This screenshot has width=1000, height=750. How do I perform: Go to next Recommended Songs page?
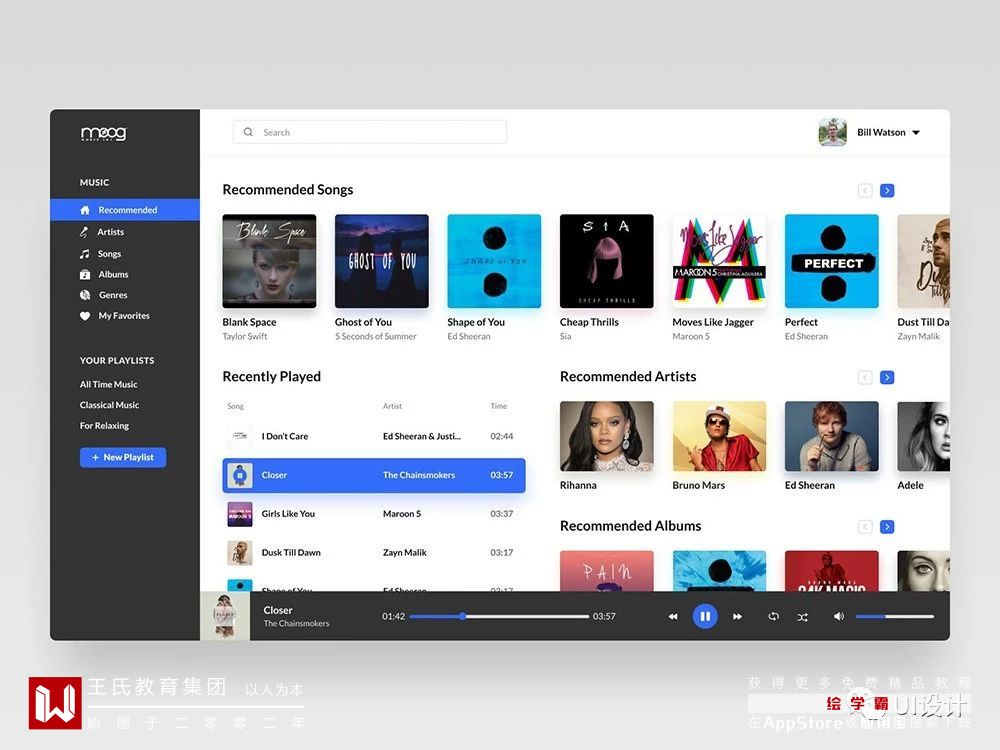click(x=886, y=191)
